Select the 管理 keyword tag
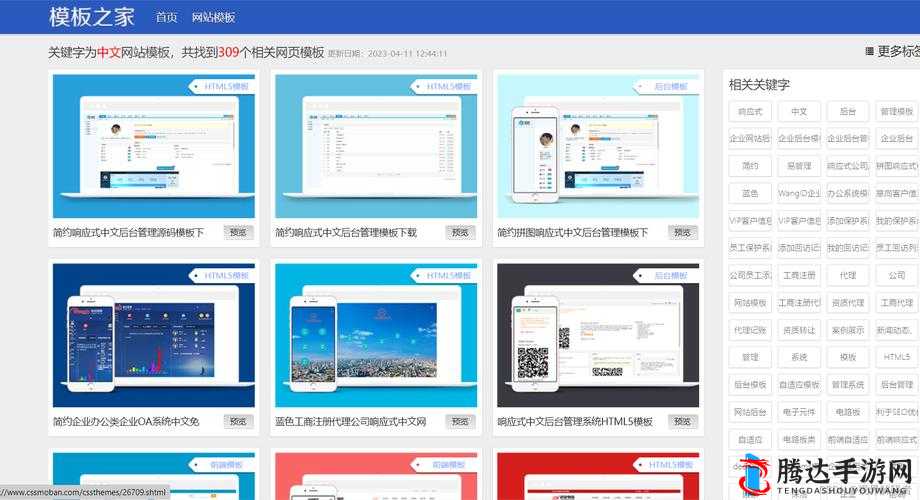The height and width of the screenshot is (500, 920). tap(750, 357)
